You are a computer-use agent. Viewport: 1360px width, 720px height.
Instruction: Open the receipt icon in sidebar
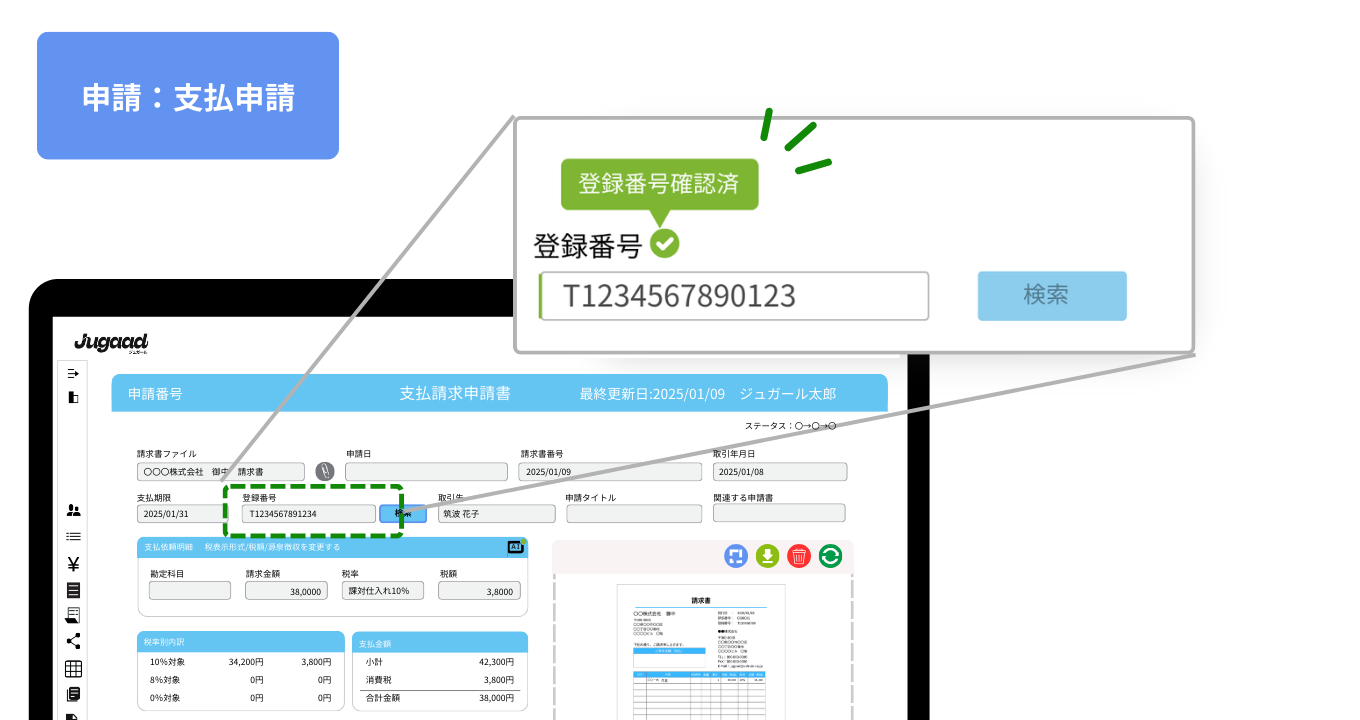point(73,616)
